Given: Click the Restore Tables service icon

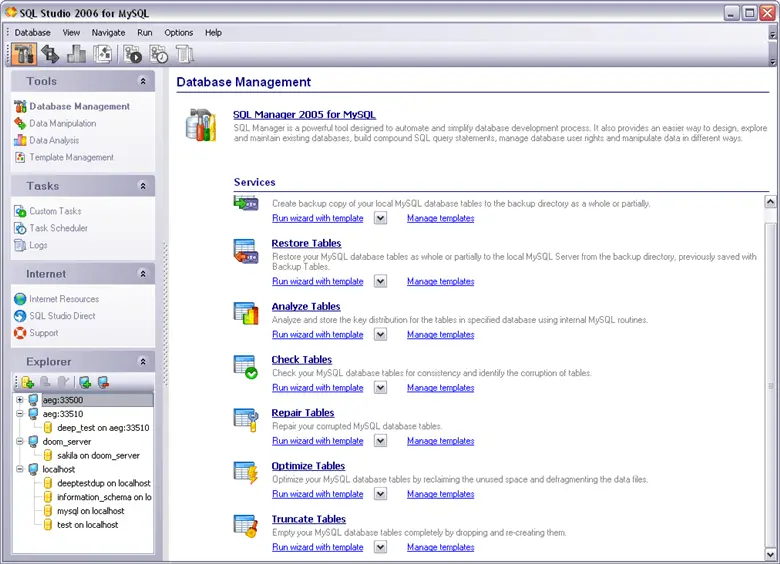Looking at the screenshot, I should 246,251.
